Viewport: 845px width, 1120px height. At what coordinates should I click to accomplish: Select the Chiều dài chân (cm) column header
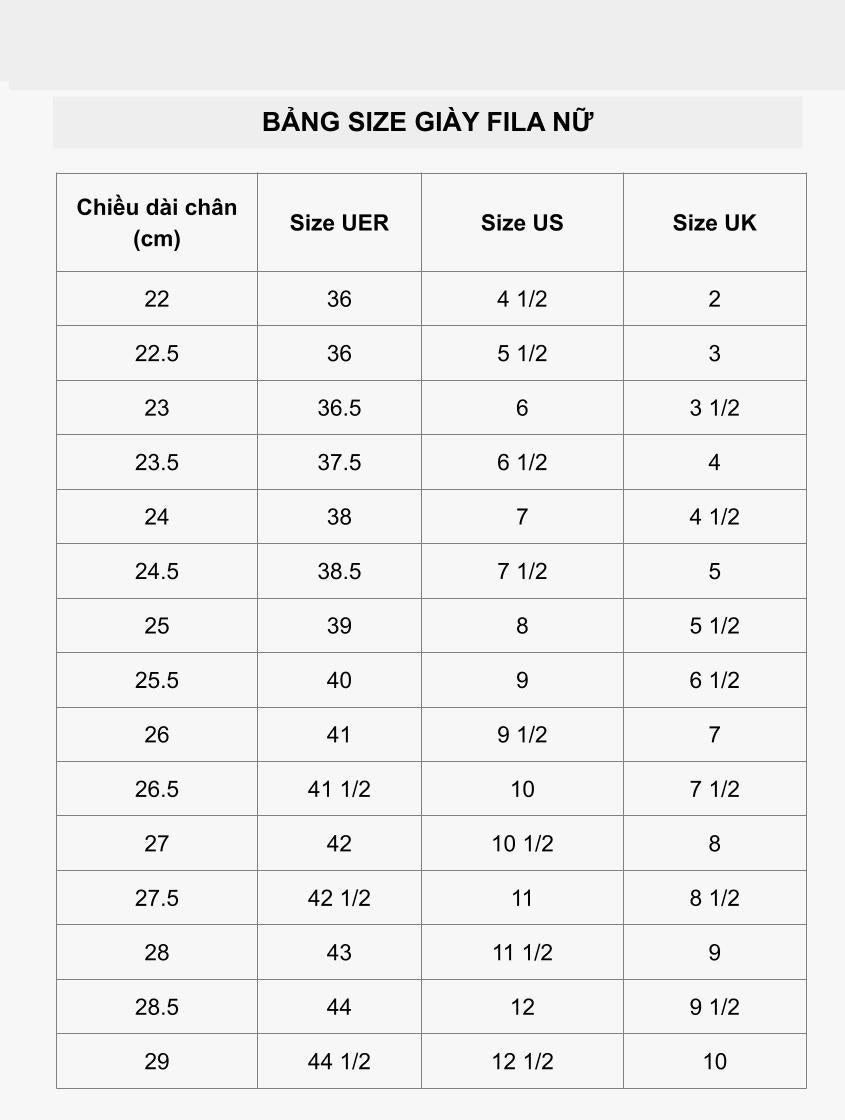click(x=157, y=222)
